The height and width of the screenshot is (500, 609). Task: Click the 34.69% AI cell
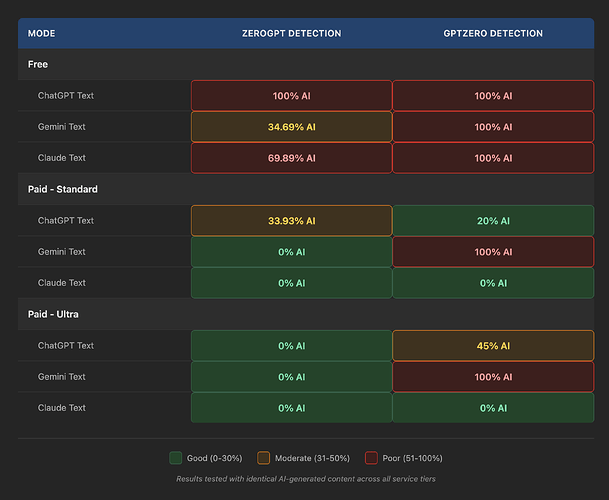tap(291, 127)
